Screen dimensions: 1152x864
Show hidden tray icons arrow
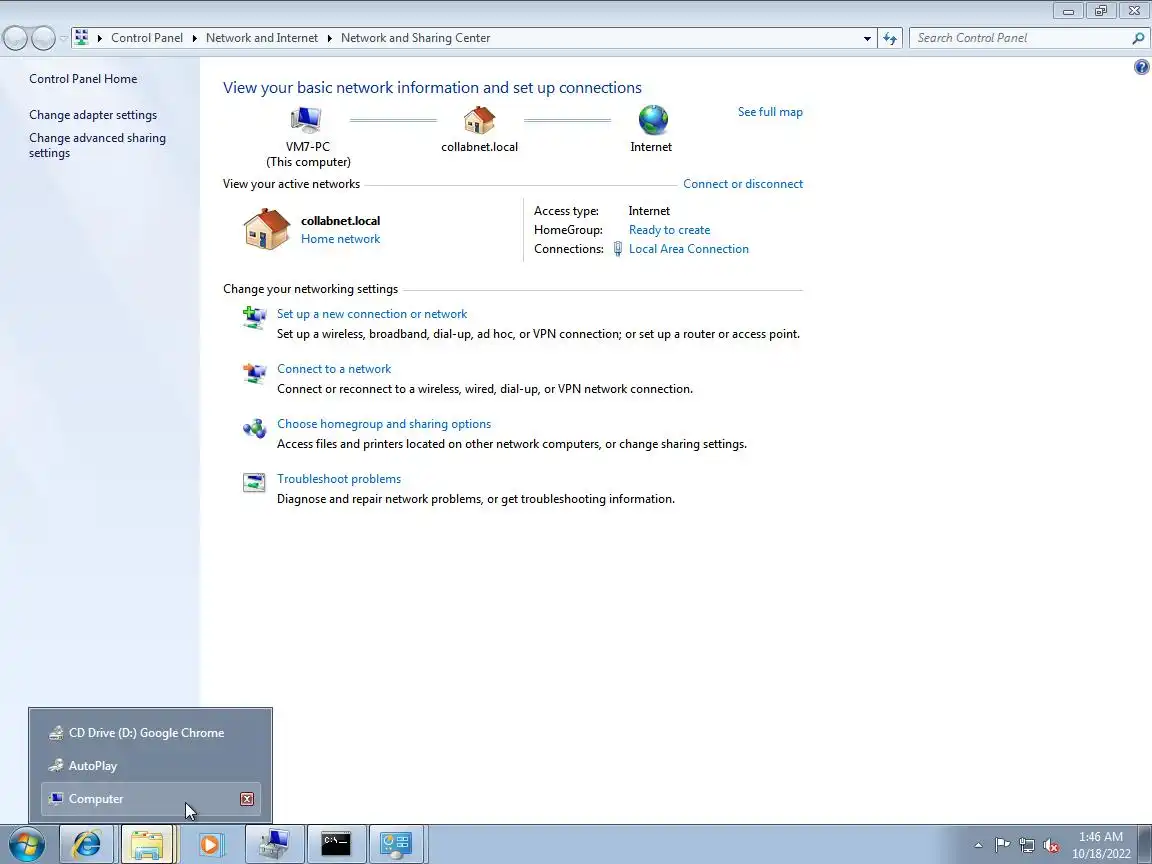[978, 845]
